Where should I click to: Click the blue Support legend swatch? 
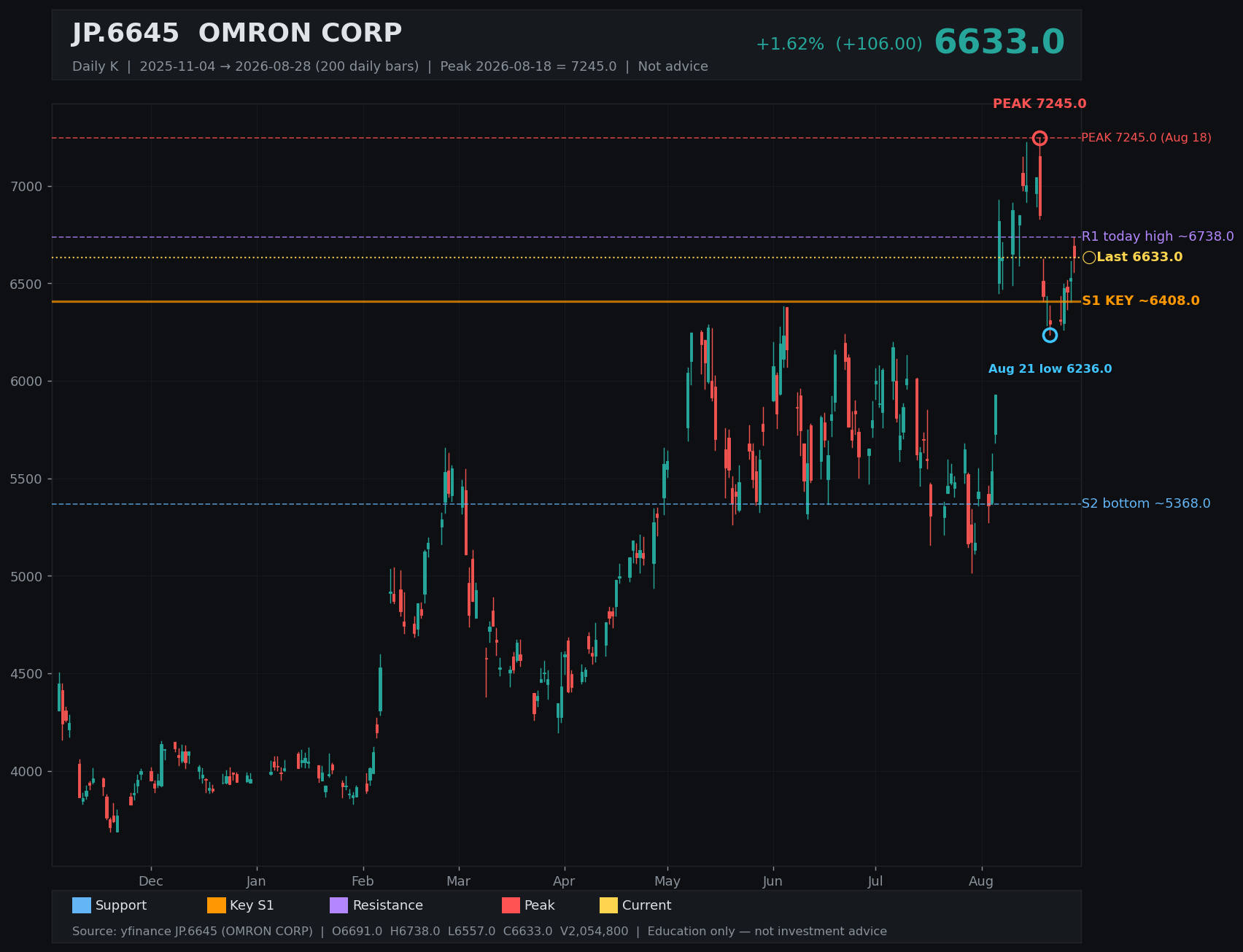click(x=82, y=905)
